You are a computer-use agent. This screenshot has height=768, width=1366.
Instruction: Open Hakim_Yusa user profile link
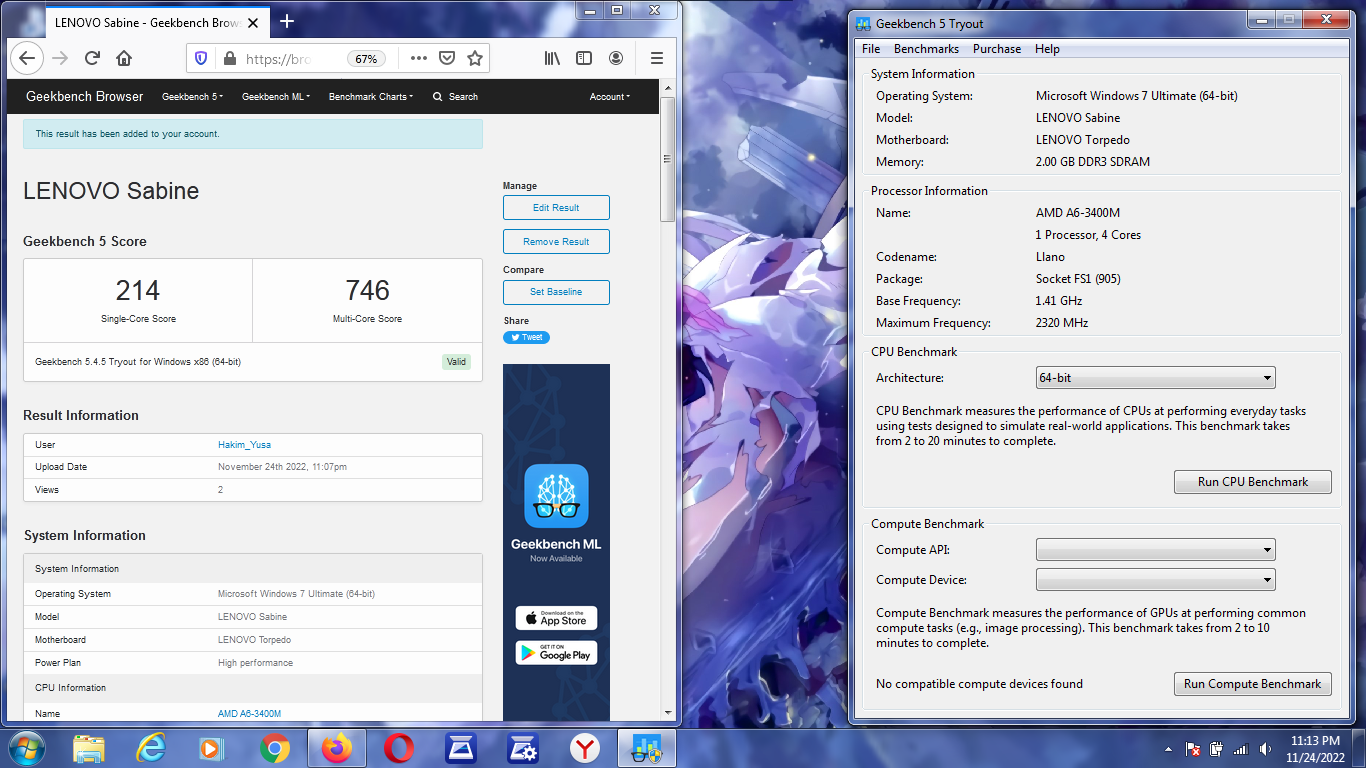(x=244, y=444)
